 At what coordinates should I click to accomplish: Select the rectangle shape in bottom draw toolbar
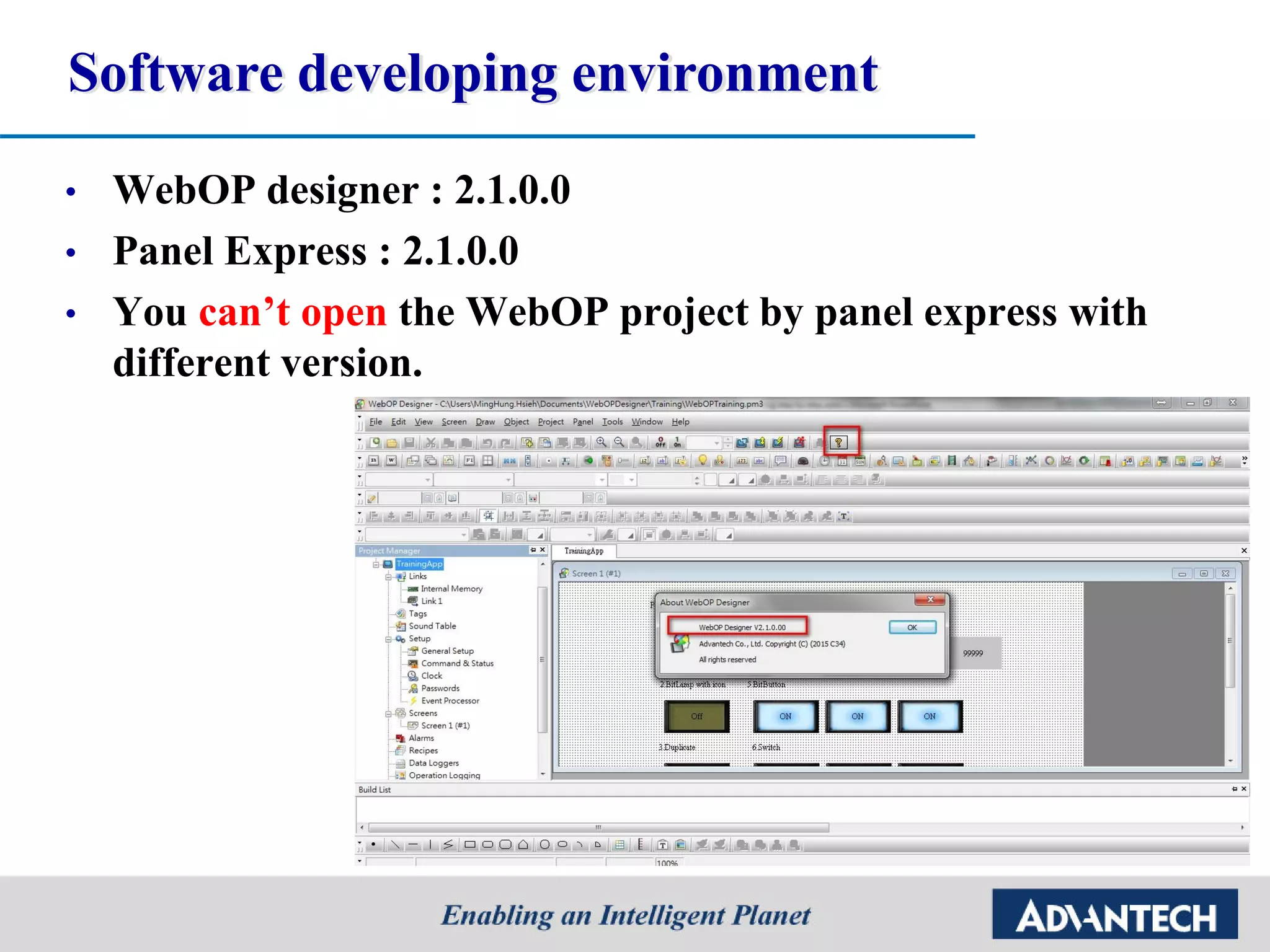click(x=469, y=844)
